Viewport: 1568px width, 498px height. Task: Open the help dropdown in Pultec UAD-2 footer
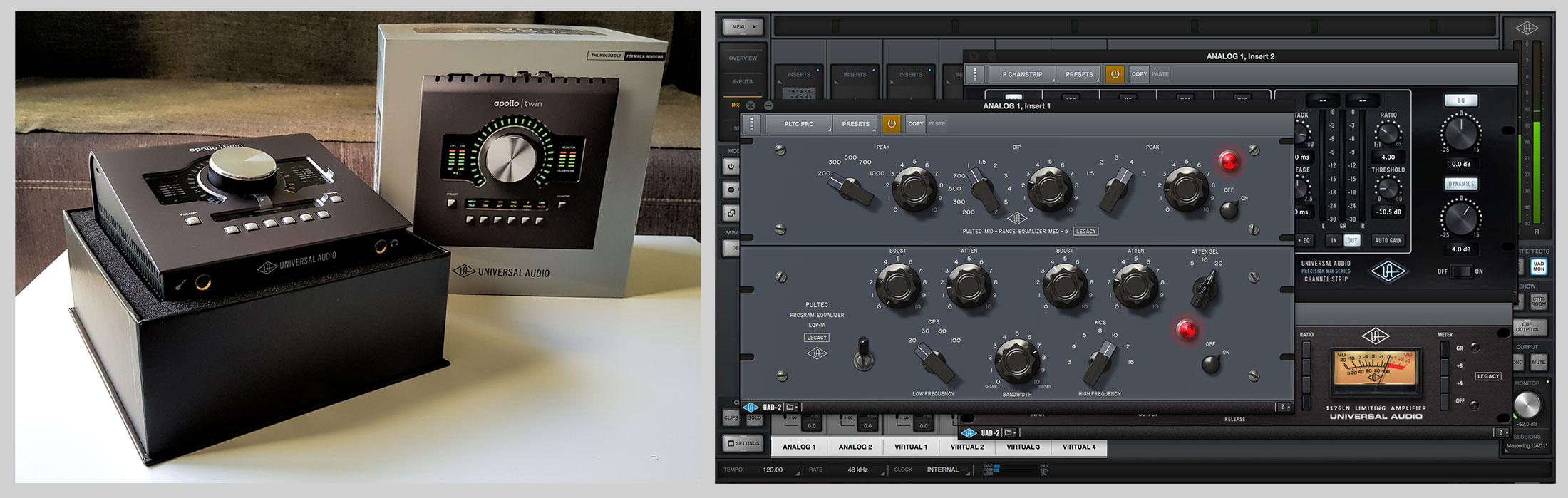coord(1284,408)
